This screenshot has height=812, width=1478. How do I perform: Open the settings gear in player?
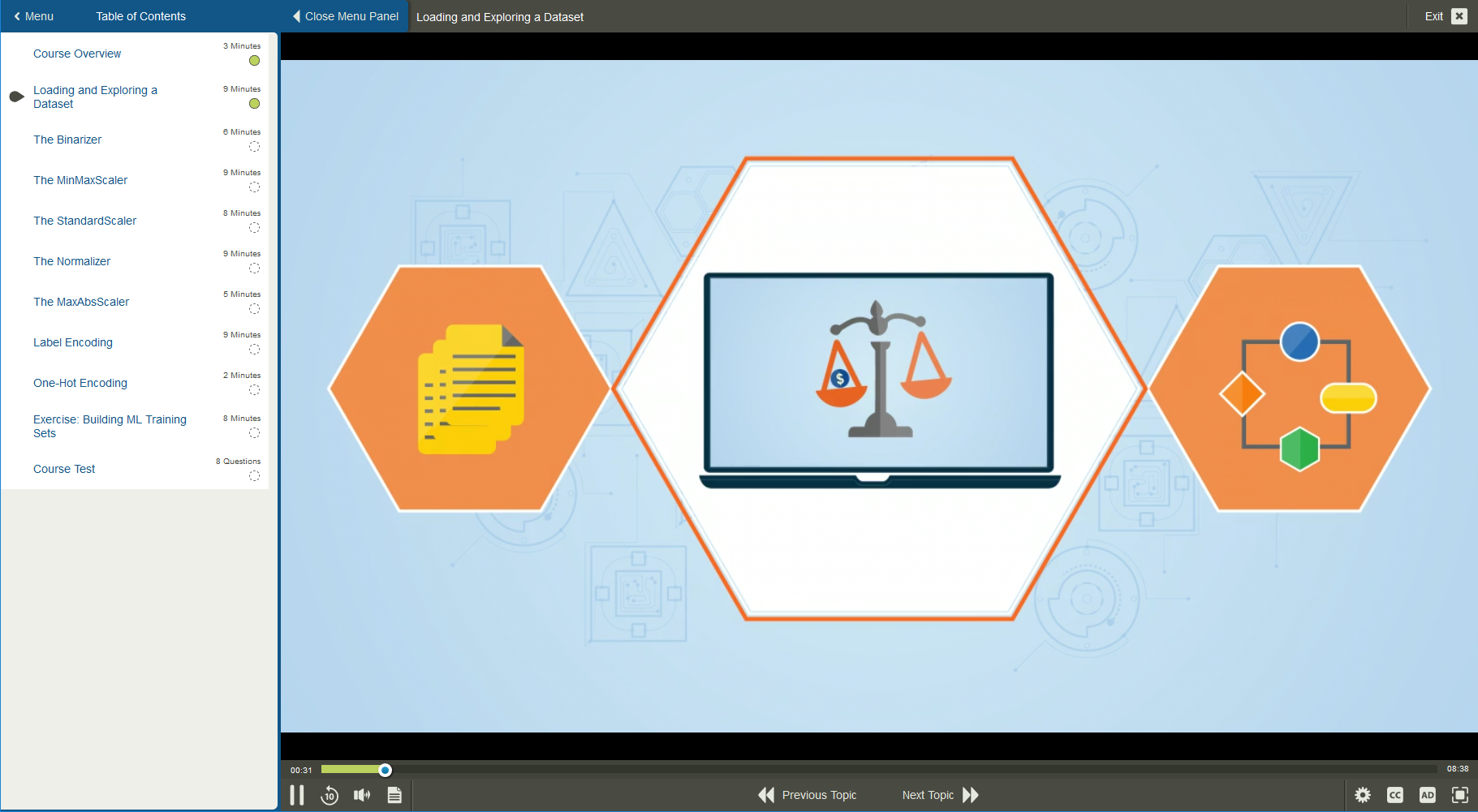1363,795
